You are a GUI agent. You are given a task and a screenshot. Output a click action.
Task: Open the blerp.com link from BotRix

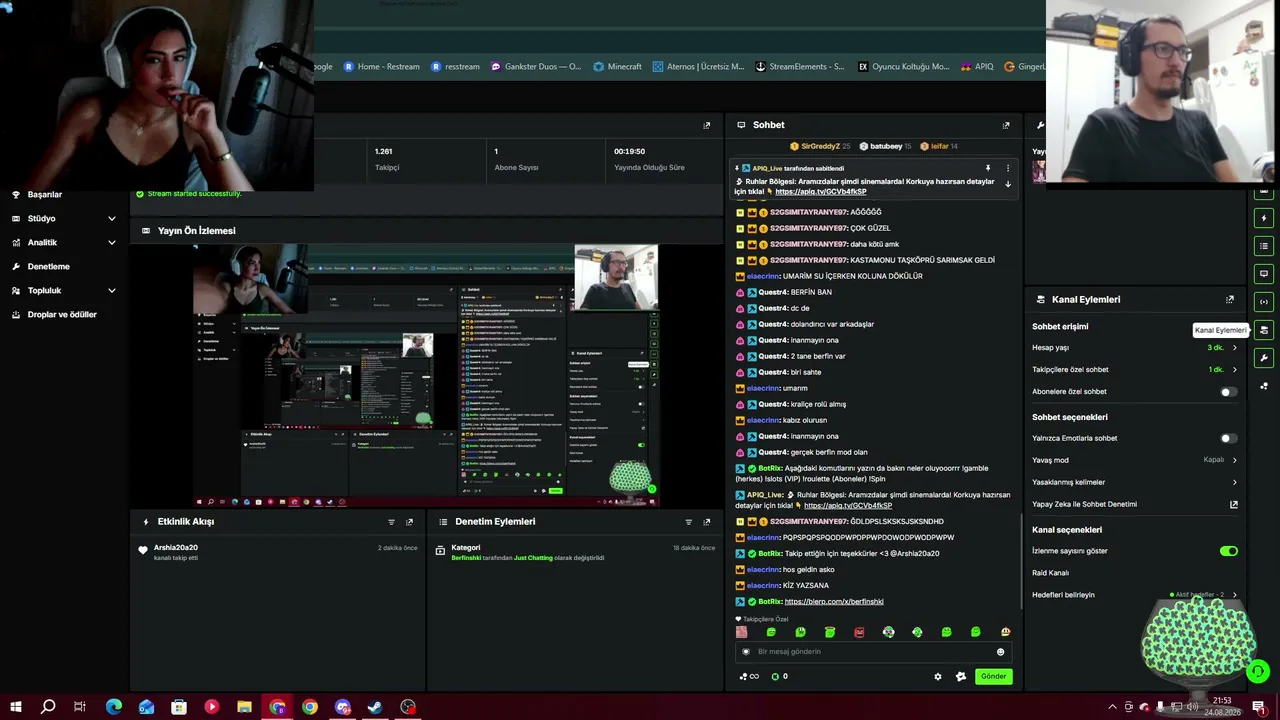834,602
